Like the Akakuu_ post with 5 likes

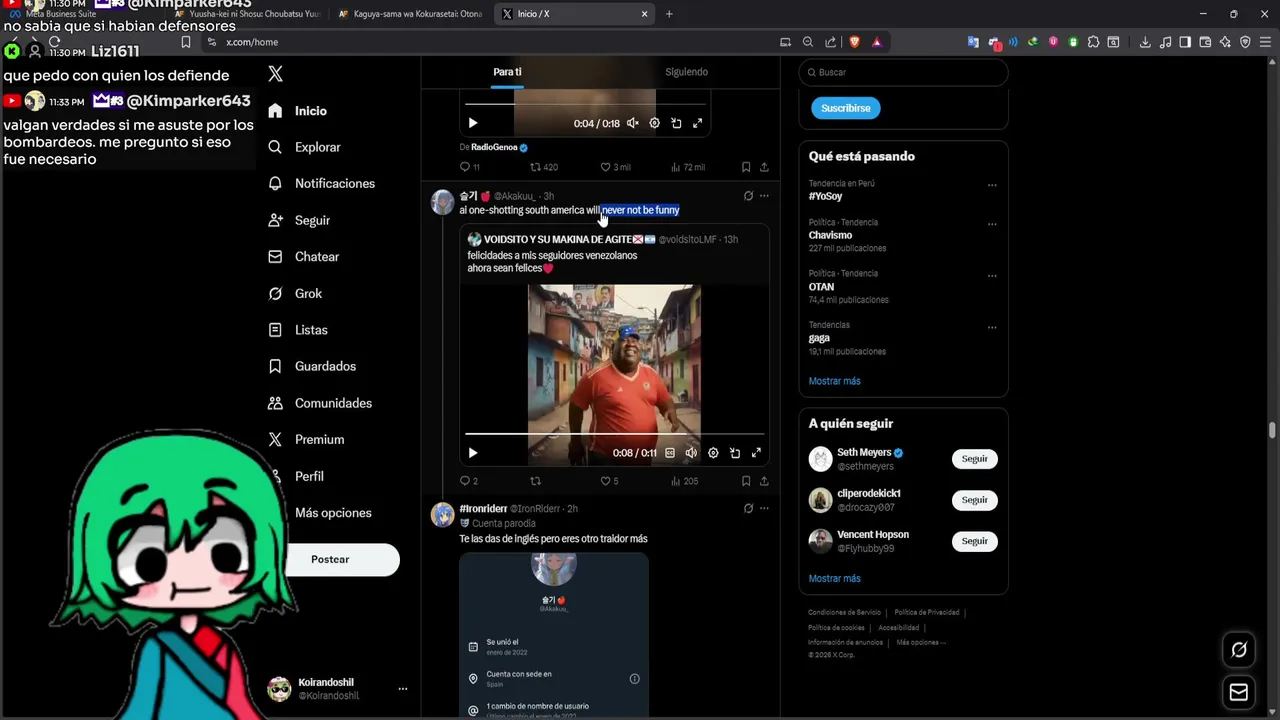tap(609, 481)
